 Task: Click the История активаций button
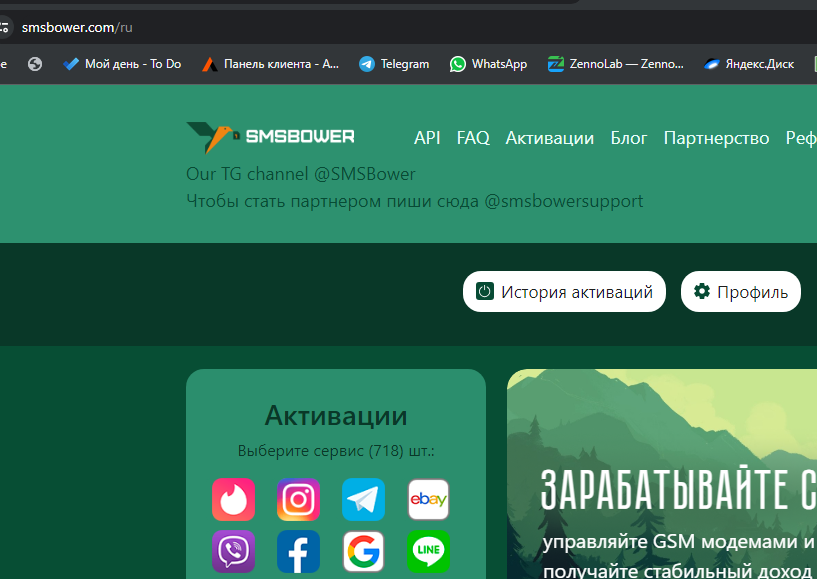pos(564,291)
